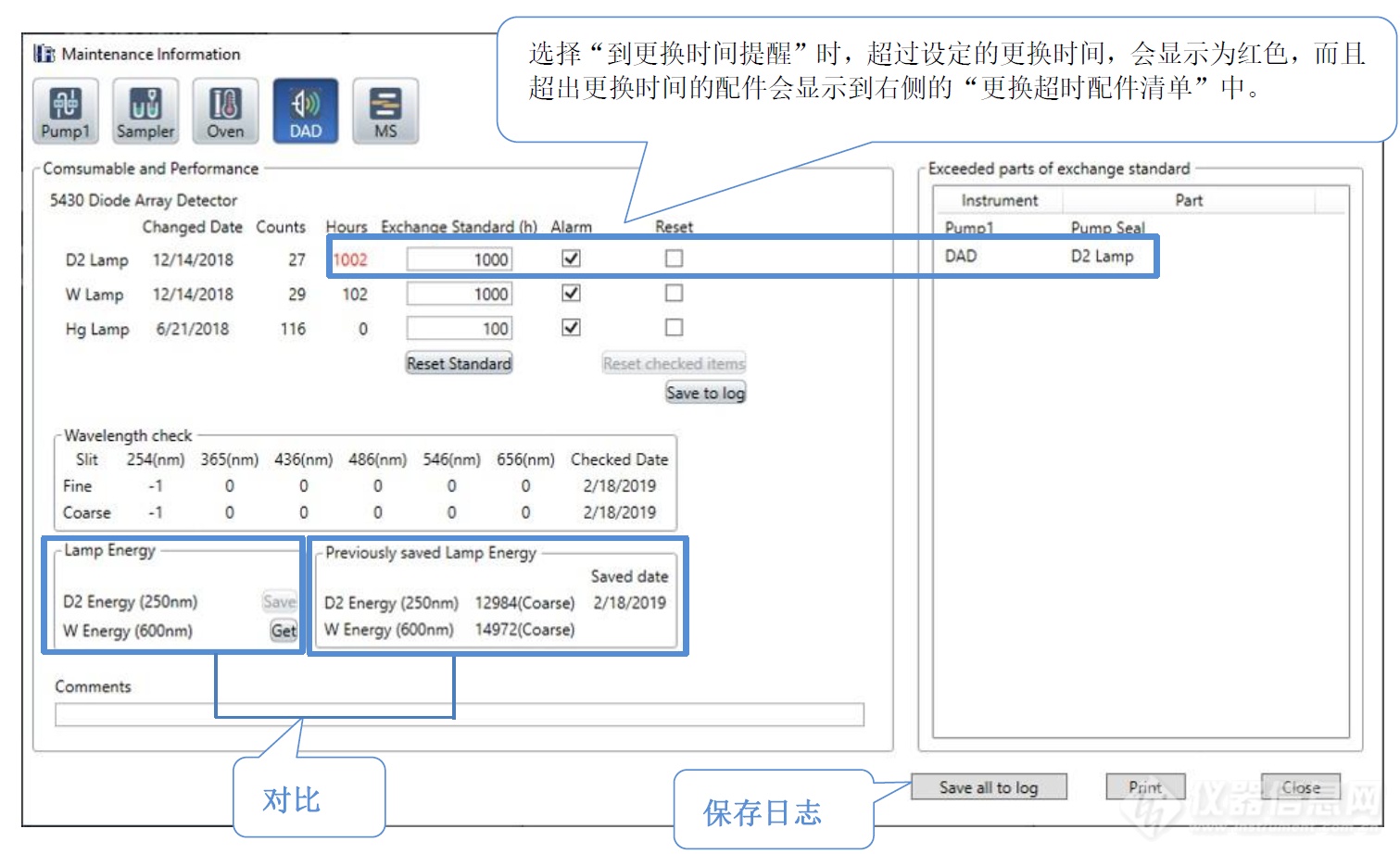
Task: Click the D2 Lamp Exchange Standard field
Action: point(460,259)
